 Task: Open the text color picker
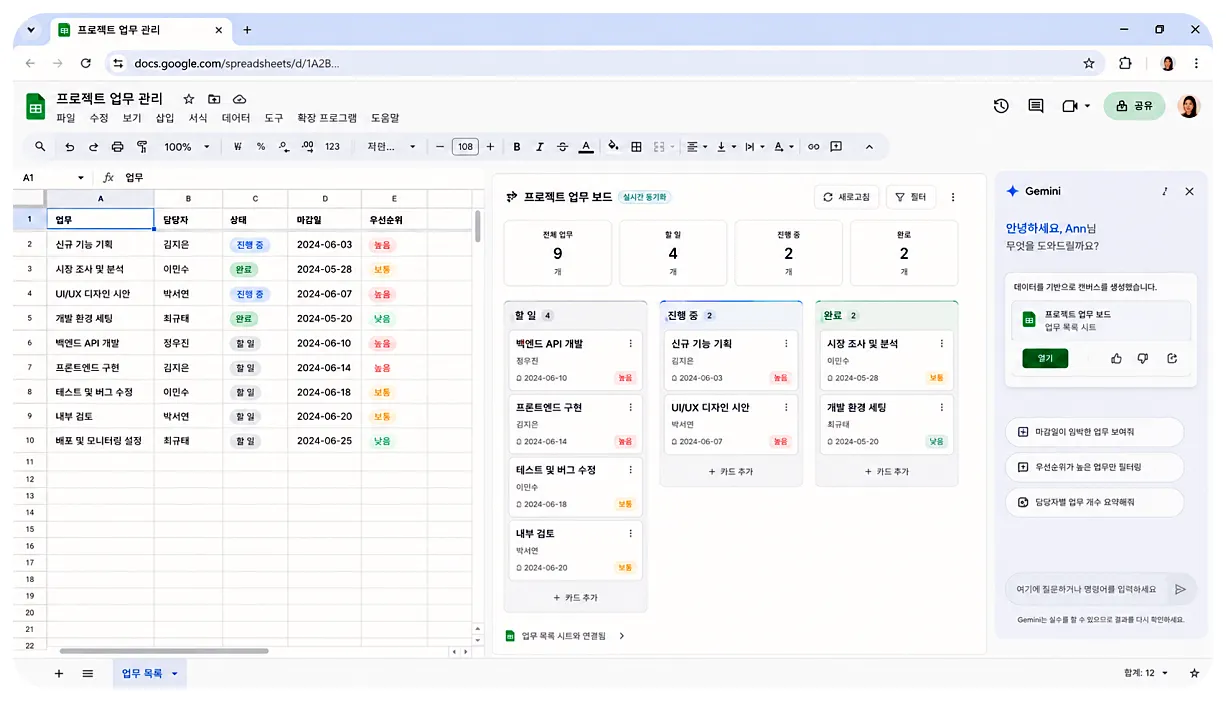tap(586, 147)
